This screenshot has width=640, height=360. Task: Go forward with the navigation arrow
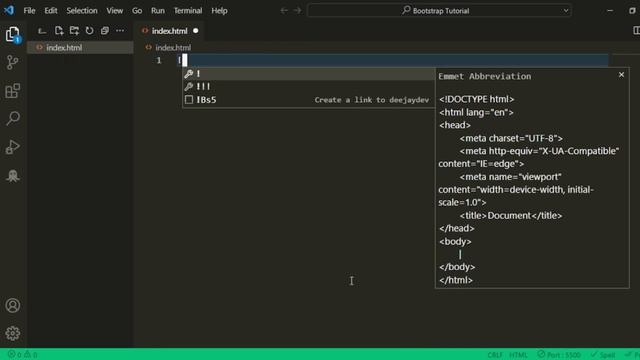click(x=298, y=11)
